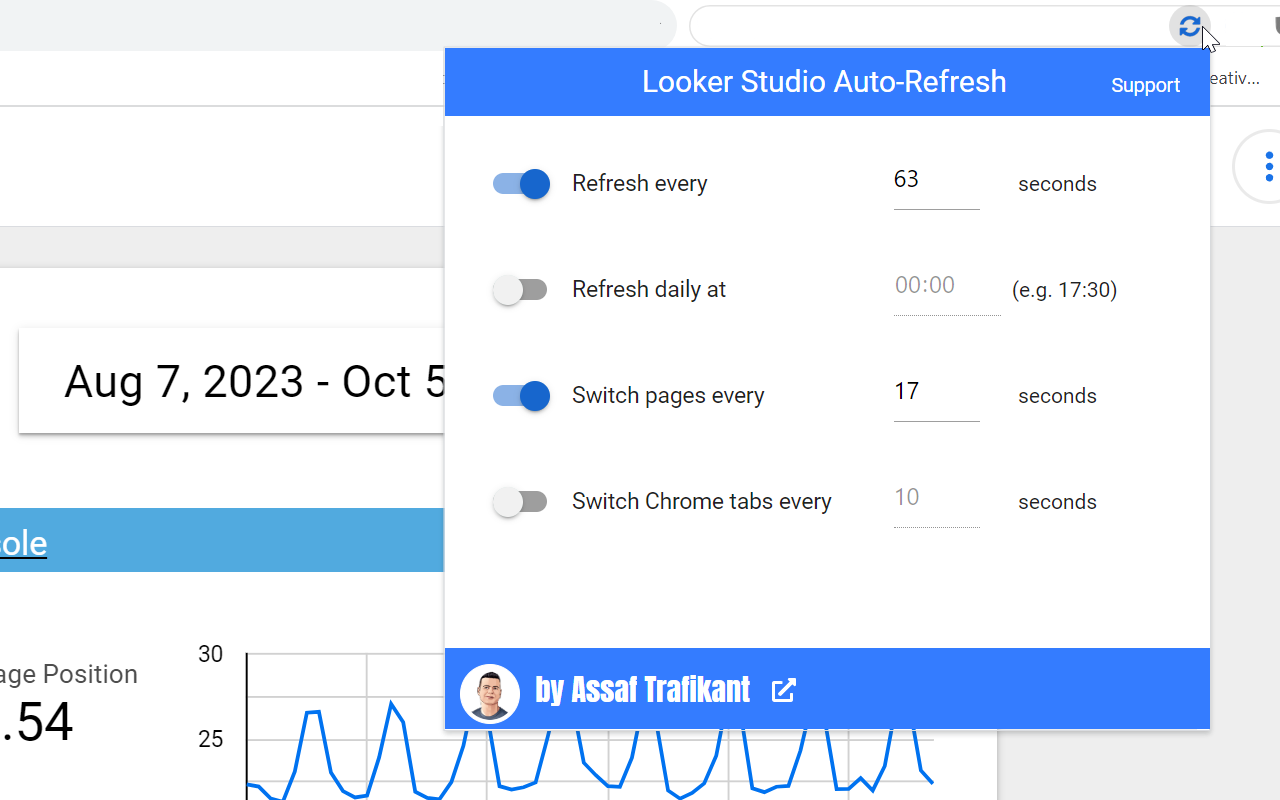The height and width of the screenshot is (800, 1280).
Task: Enable Switch Chrome tabs every toggle
Action: point(520,502)
